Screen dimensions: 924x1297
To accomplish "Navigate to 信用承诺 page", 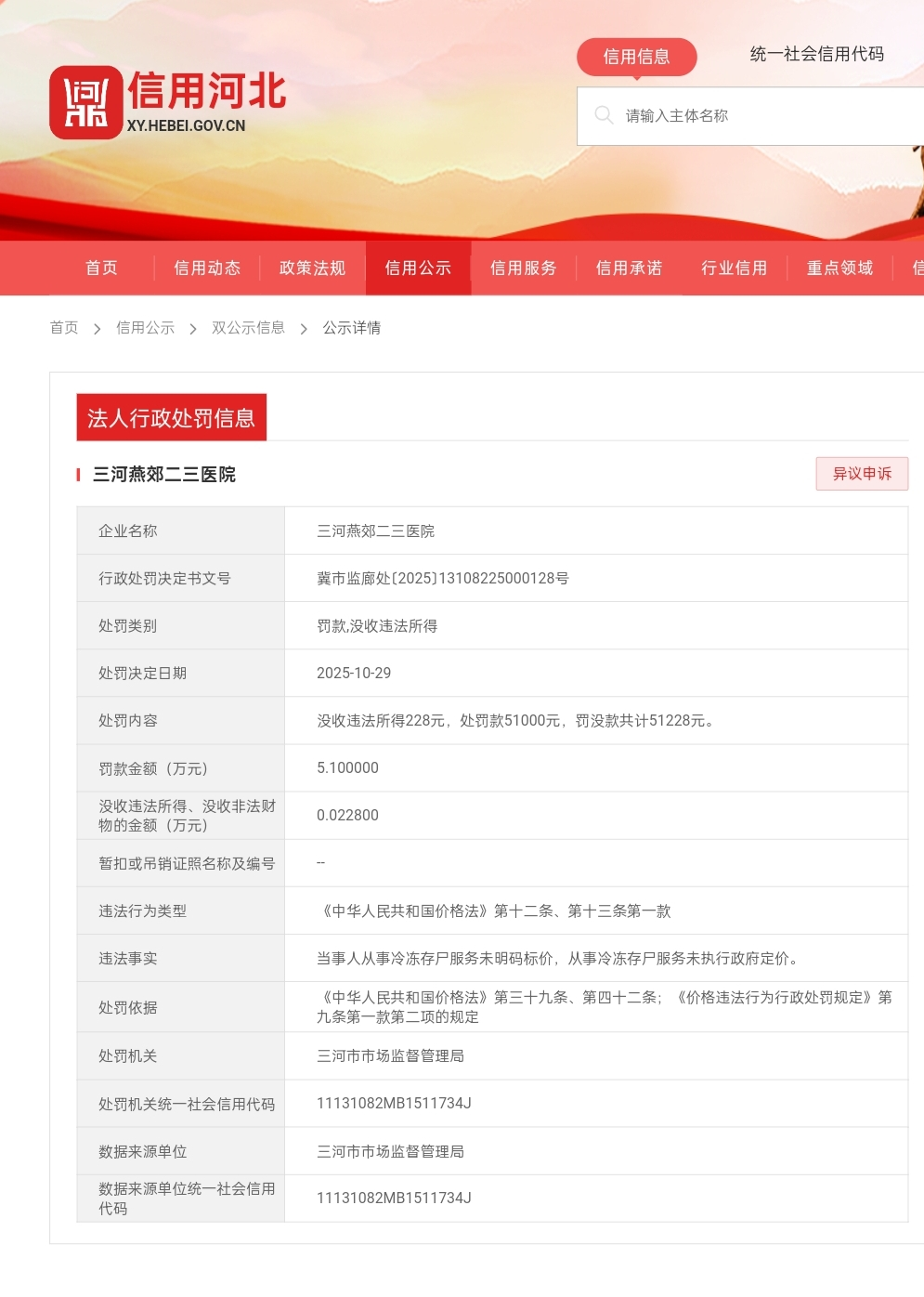I will coord(629,268).
